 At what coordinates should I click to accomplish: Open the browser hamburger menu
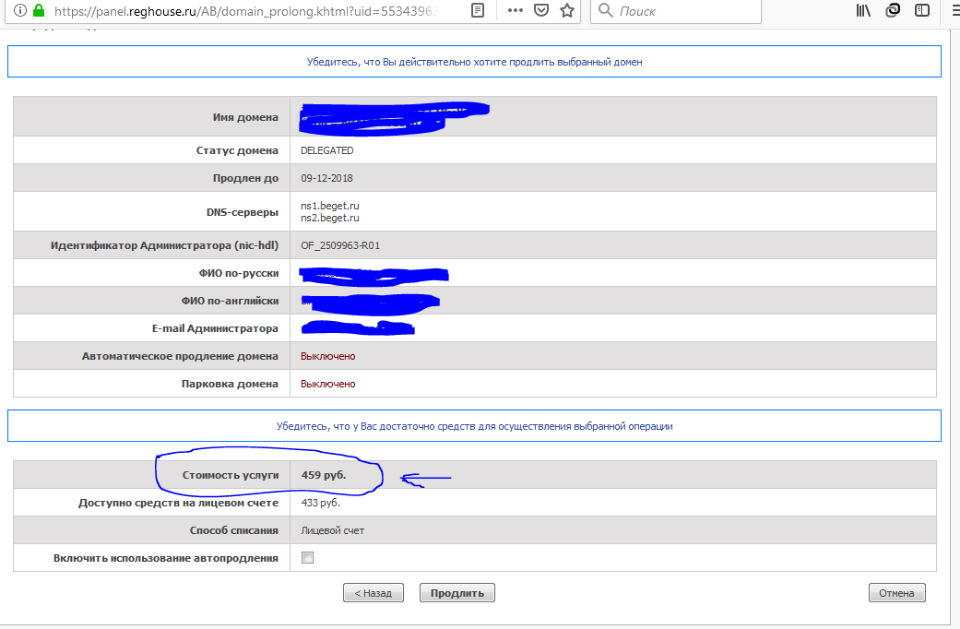(955, 10)
